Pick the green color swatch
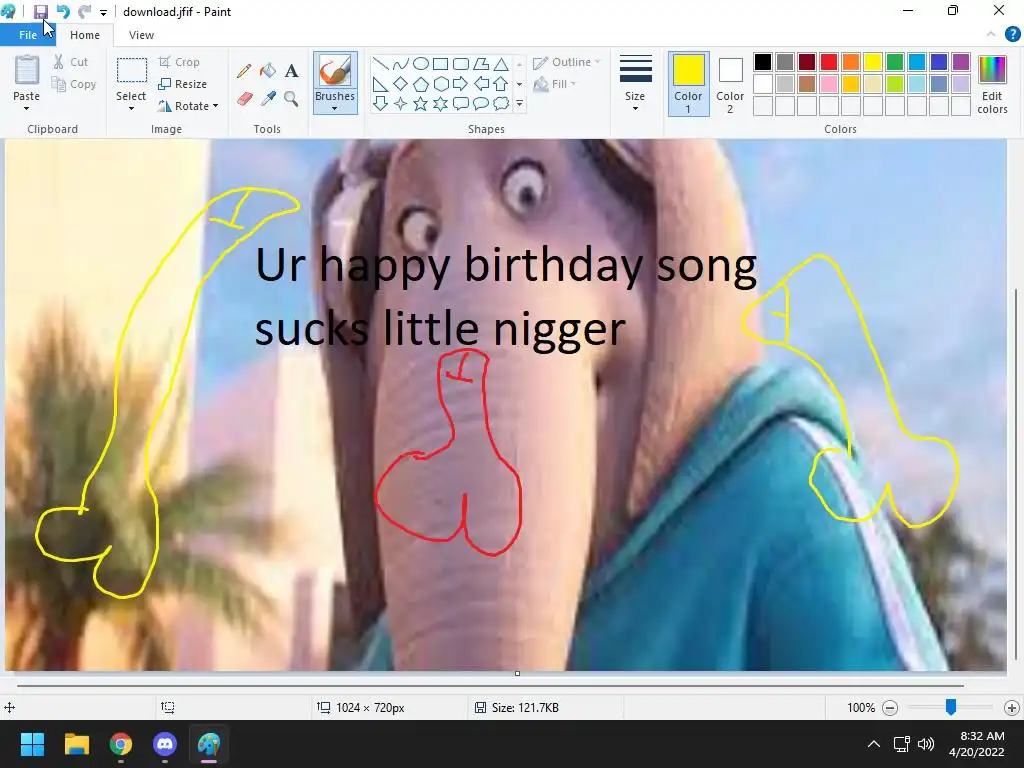The image size is (1024, 768). pos(895,62)
